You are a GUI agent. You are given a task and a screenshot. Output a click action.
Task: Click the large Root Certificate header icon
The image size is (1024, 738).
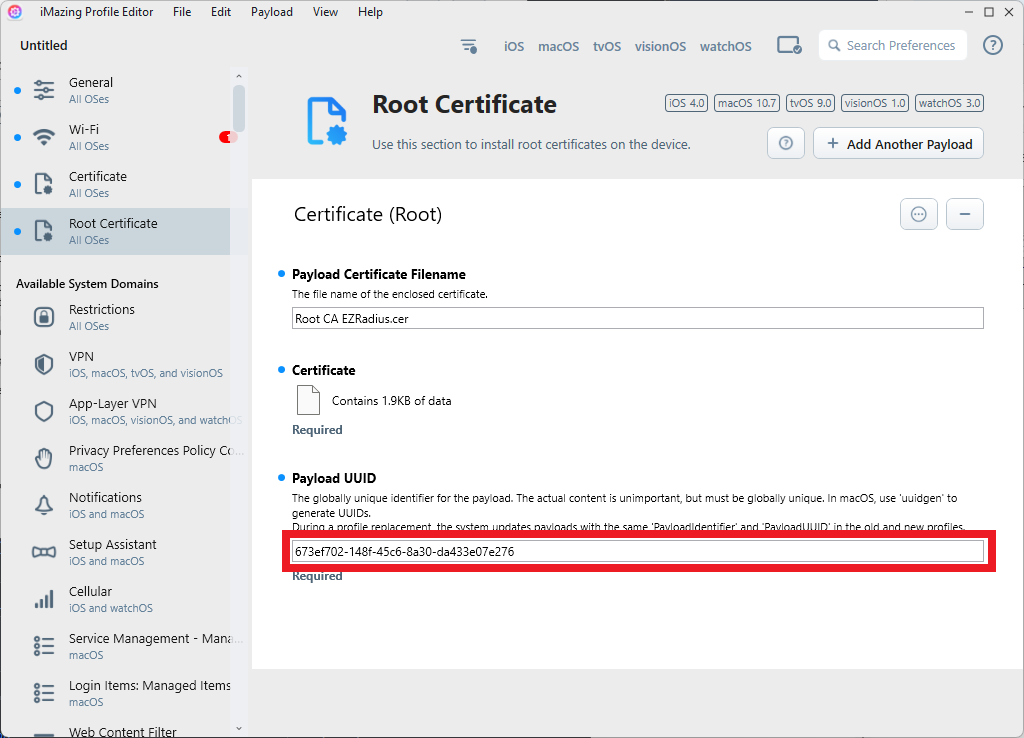pyautogui.click(x=327, y=121)
